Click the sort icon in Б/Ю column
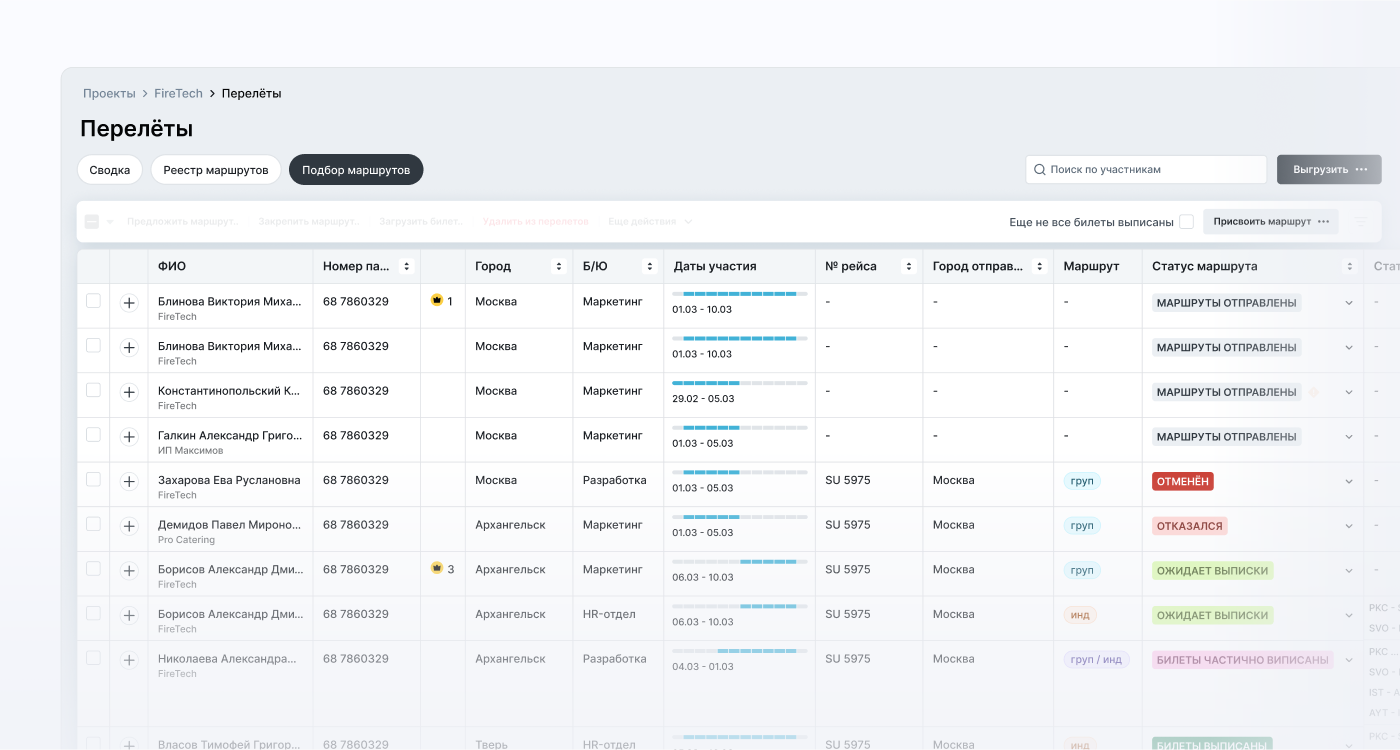The width and height of the screenshot is (1400, 750). (x=649, y=267)
